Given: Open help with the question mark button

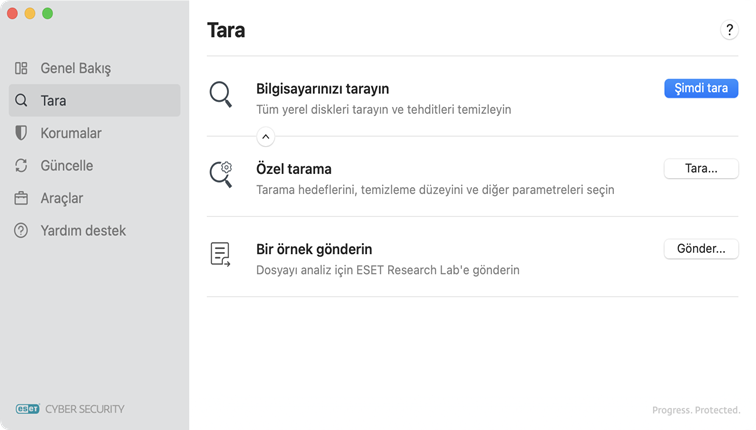Looking at the screenshot, I should coord(729,30).
